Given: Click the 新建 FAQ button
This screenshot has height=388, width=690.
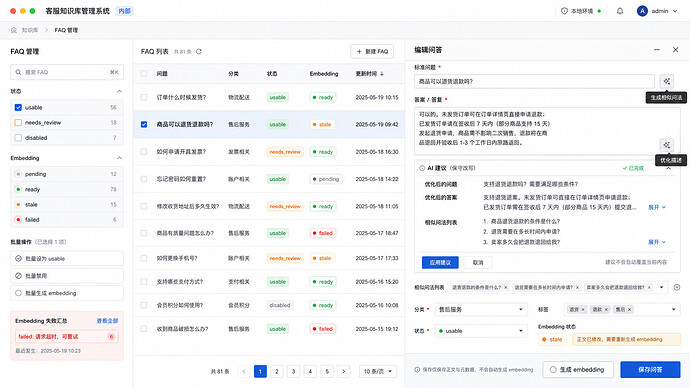Looking at the screenshot, I should click(x=372, y=51).
